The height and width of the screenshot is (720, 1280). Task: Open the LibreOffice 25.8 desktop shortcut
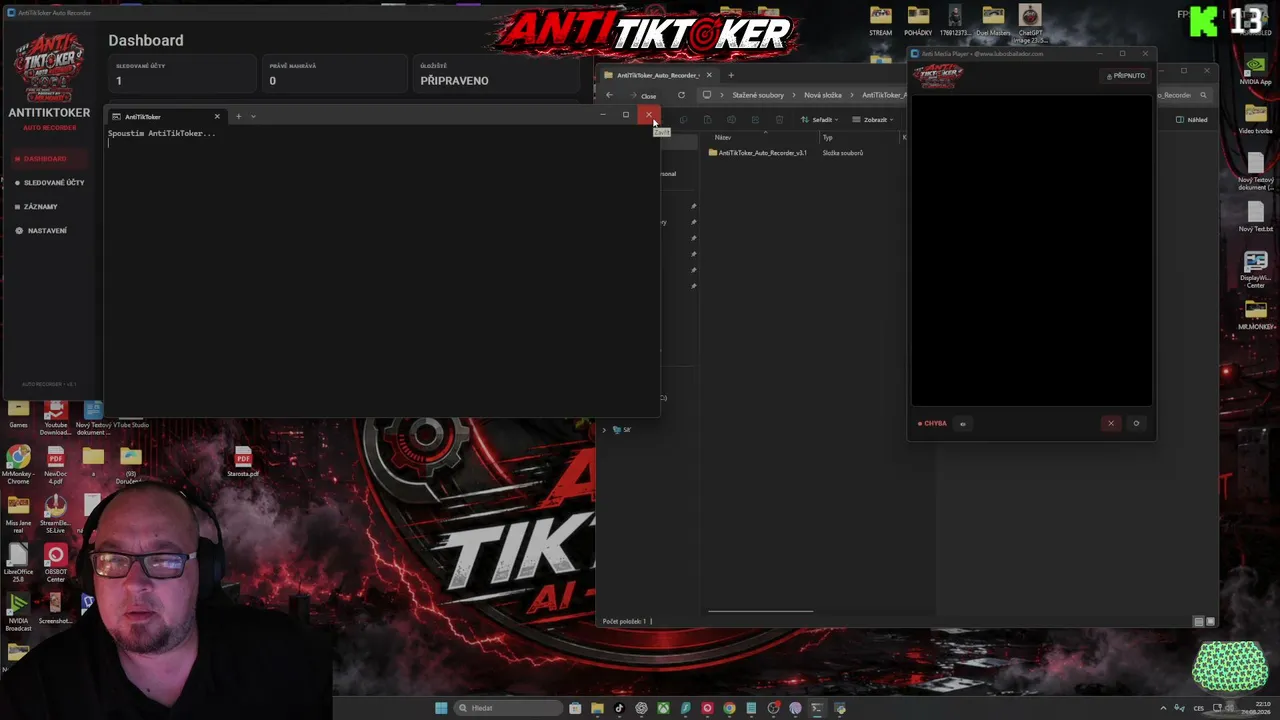(18, 563)
